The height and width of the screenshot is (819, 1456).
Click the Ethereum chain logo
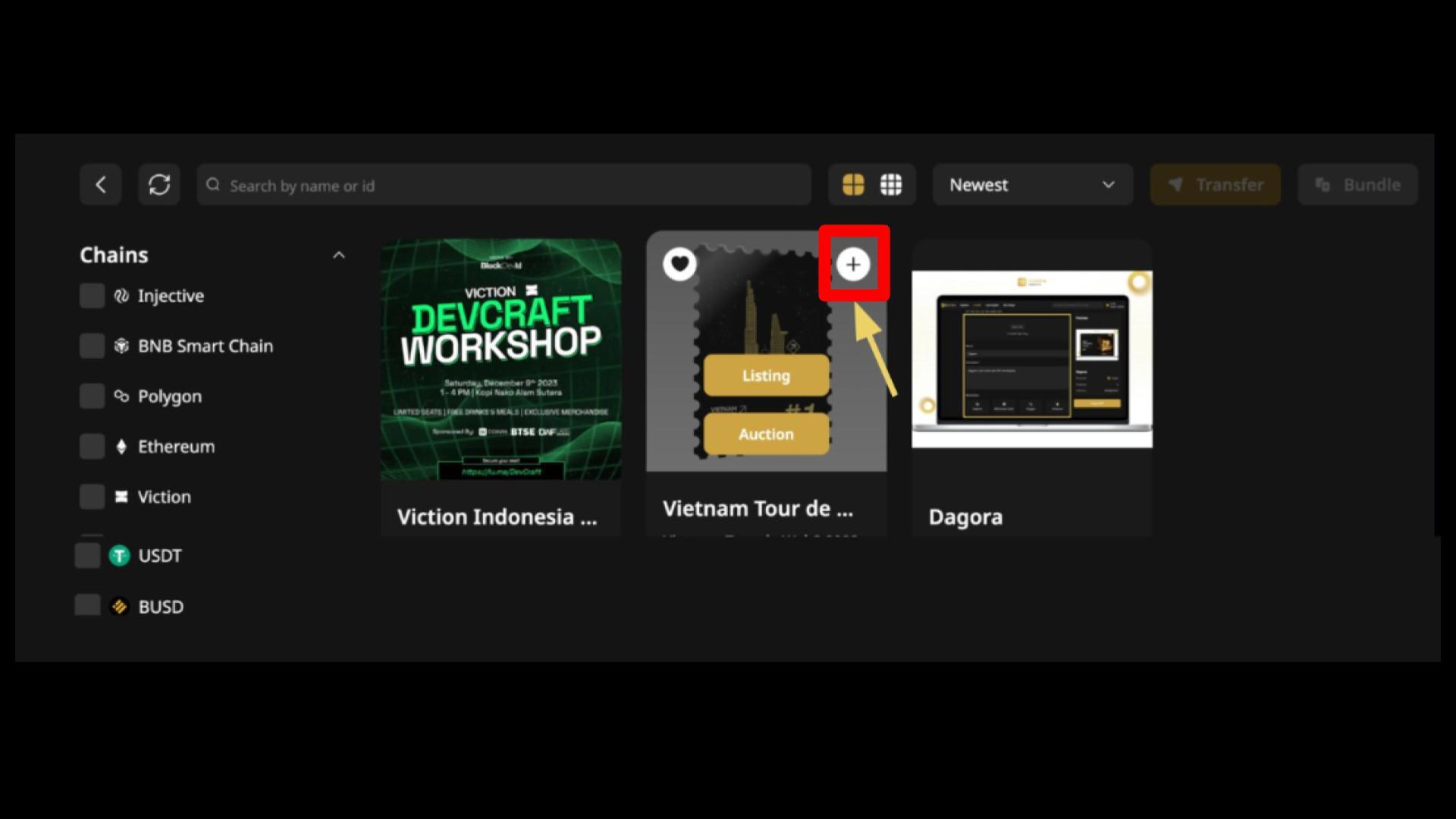coord(121,447)
